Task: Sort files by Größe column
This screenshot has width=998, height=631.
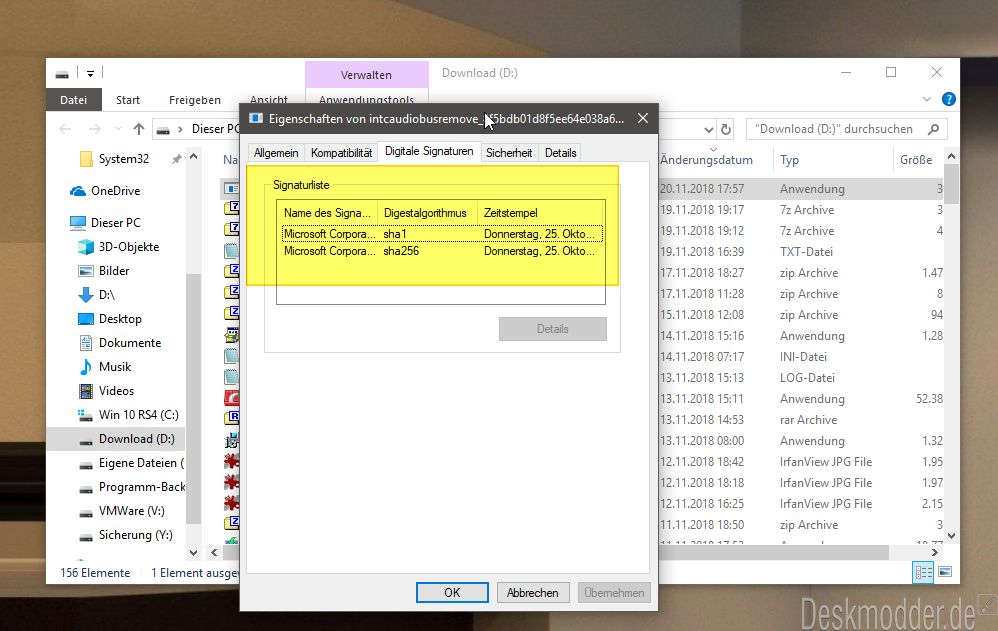Action: point(918,160)
